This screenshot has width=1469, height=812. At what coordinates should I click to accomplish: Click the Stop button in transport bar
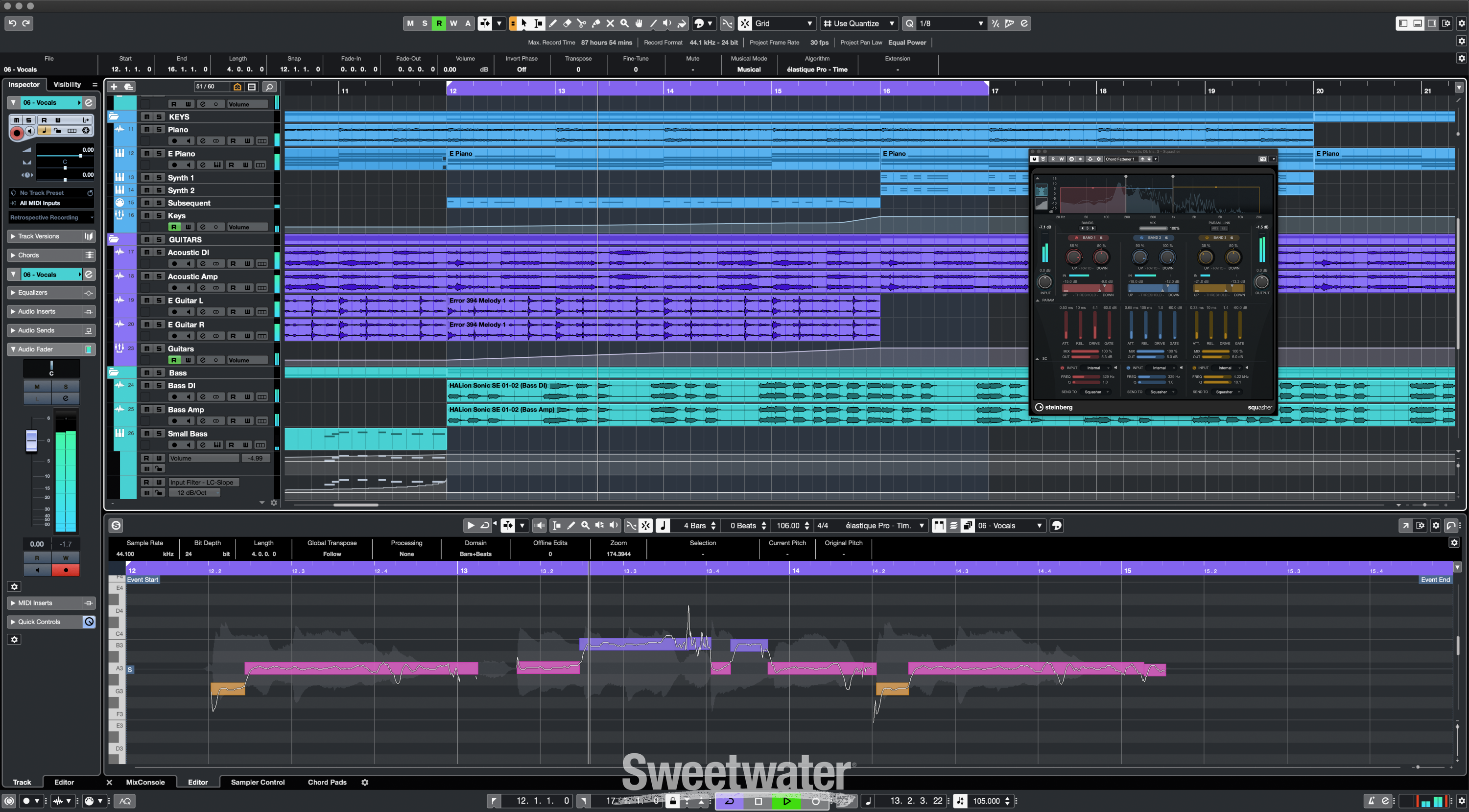(758, 801)
